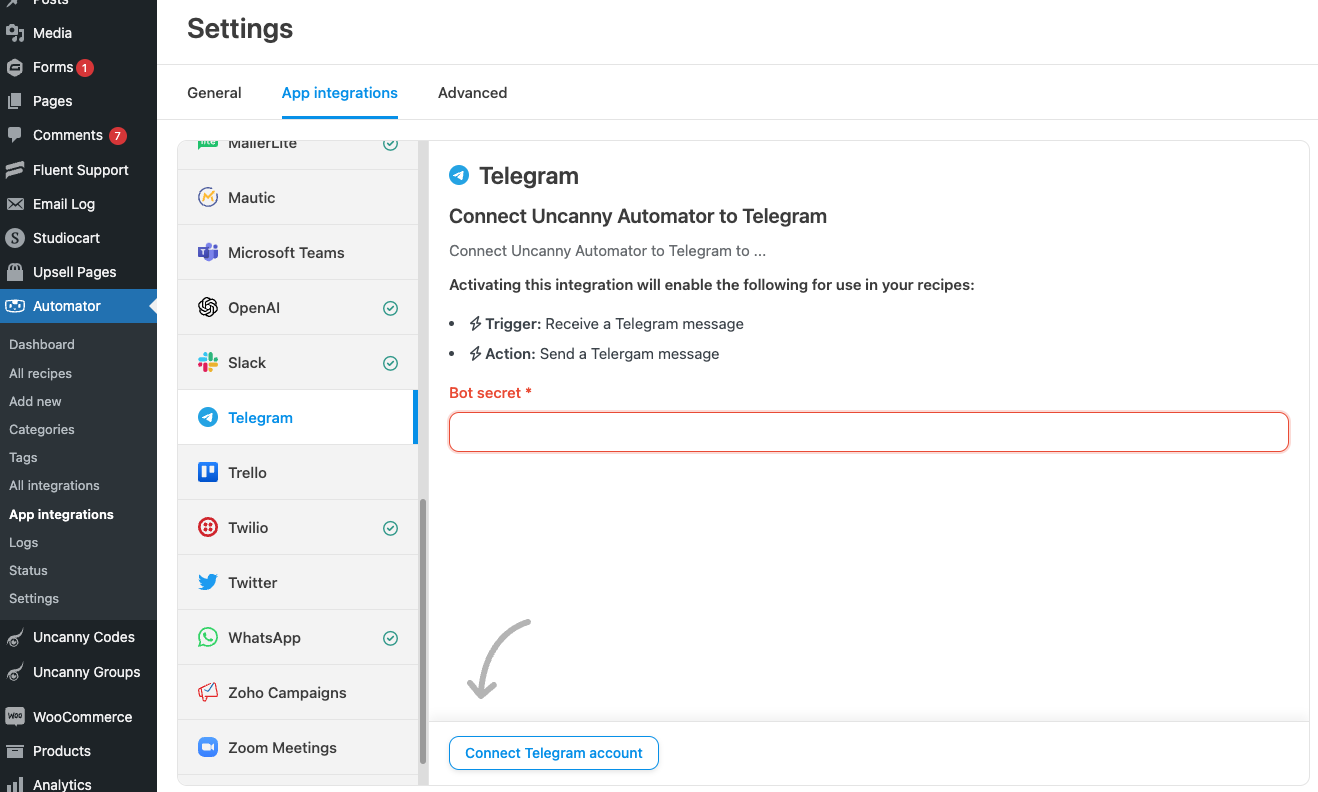Open the Advanced settings tab
This screenshot has width=1318, height=792.
coord(472,93)
